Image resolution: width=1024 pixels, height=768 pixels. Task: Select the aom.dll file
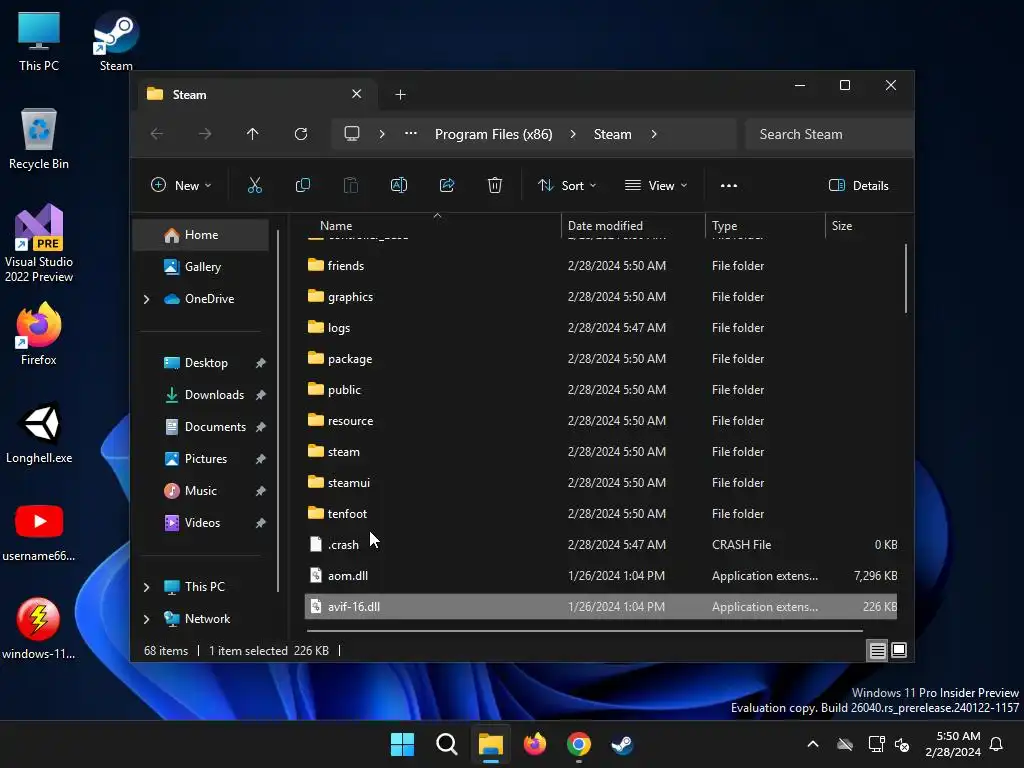(601, 576)
